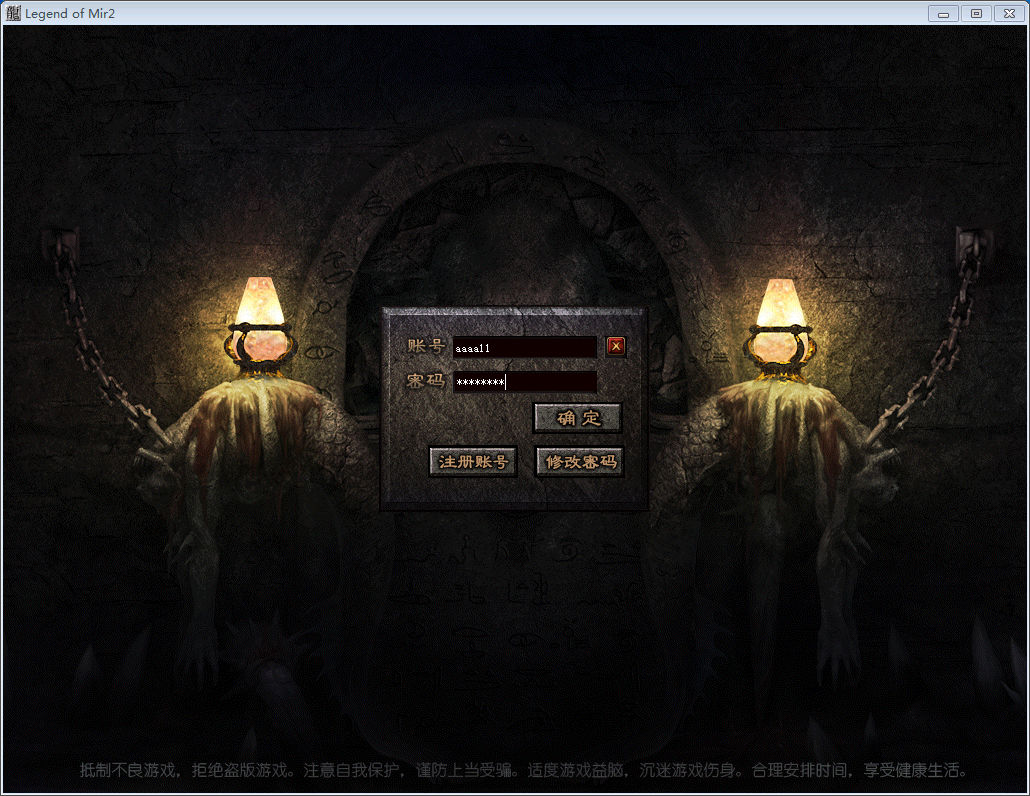The image size is (1030, 796).
Task: Click the glowing lamp on the left
Action: (x=260, y=320)
